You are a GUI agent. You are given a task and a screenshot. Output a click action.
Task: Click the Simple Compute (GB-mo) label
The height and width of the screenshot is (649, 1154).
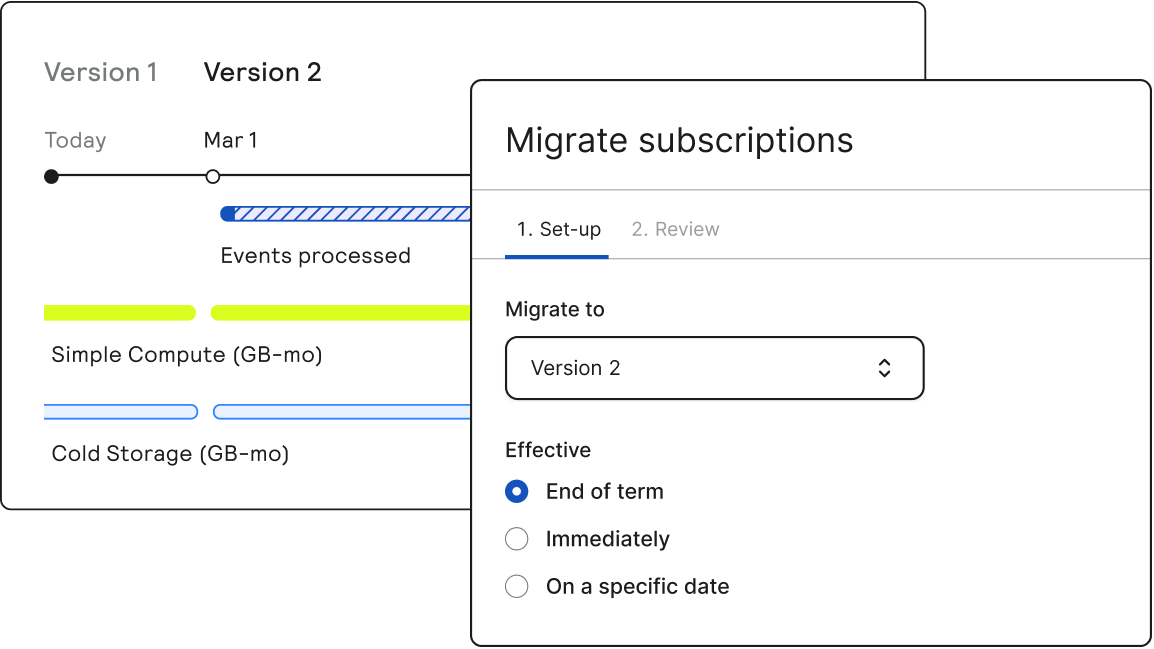186,355
